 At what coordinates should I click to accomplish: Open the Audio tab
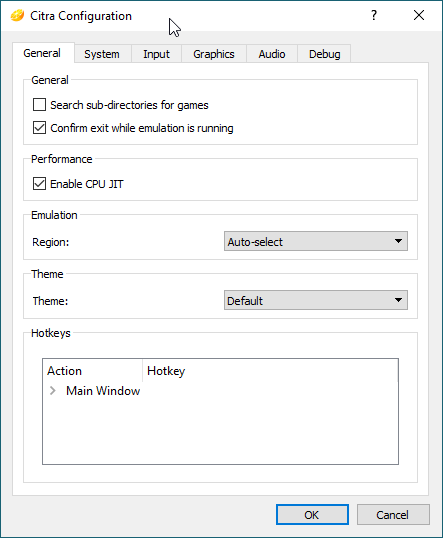pos(272,54)
